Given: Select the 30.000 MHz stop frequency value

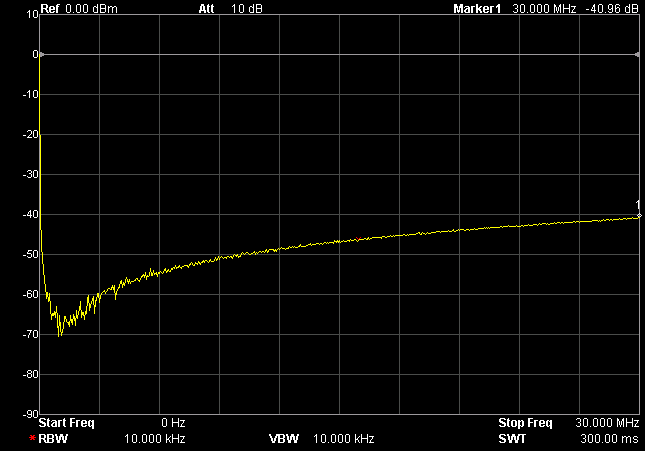Looking at the screenshot, I should (607, 423).
